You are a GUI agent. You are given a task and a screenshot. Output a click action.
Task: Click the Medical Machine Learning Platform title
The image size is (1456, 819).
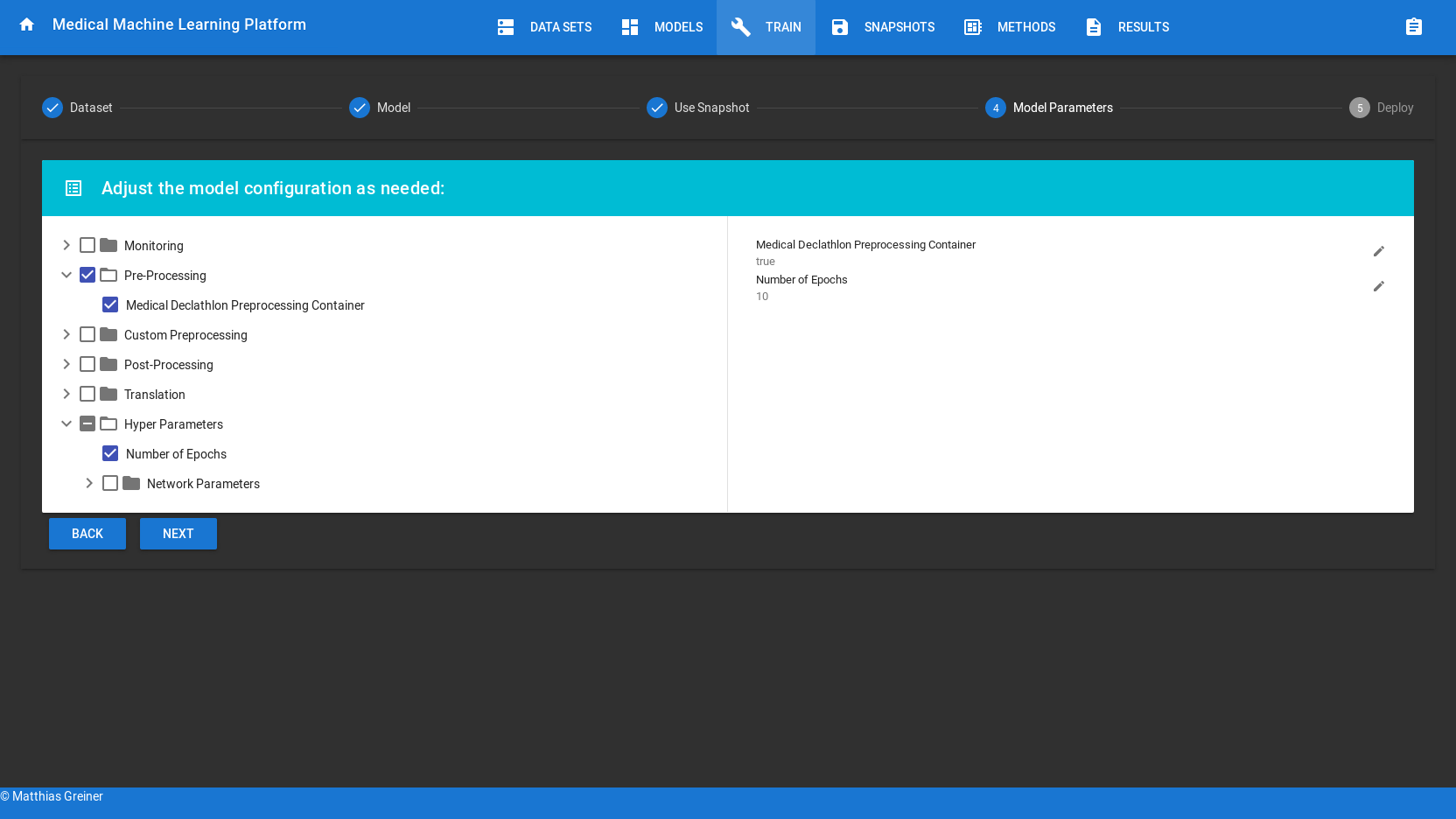click(x=179, y=24)
